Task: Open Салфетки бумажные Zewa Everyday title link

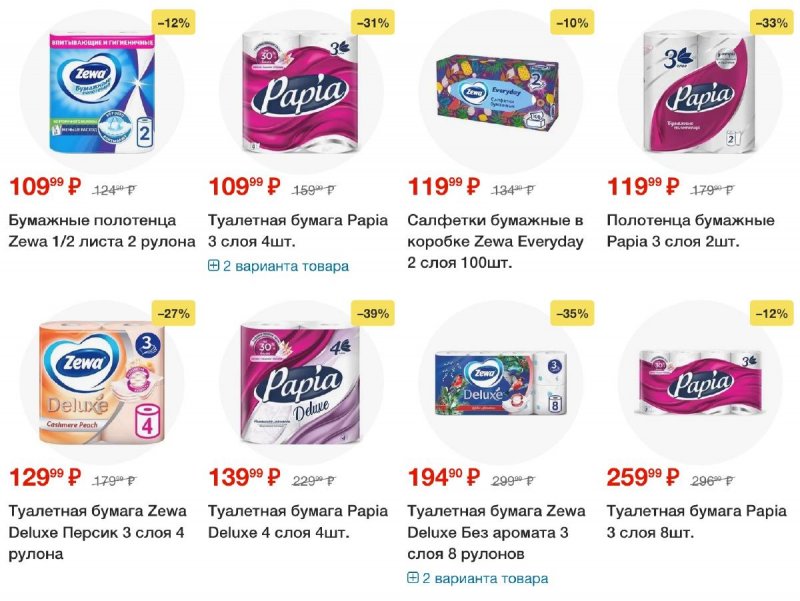Action: pyautogui.click(x=495, y=241)
